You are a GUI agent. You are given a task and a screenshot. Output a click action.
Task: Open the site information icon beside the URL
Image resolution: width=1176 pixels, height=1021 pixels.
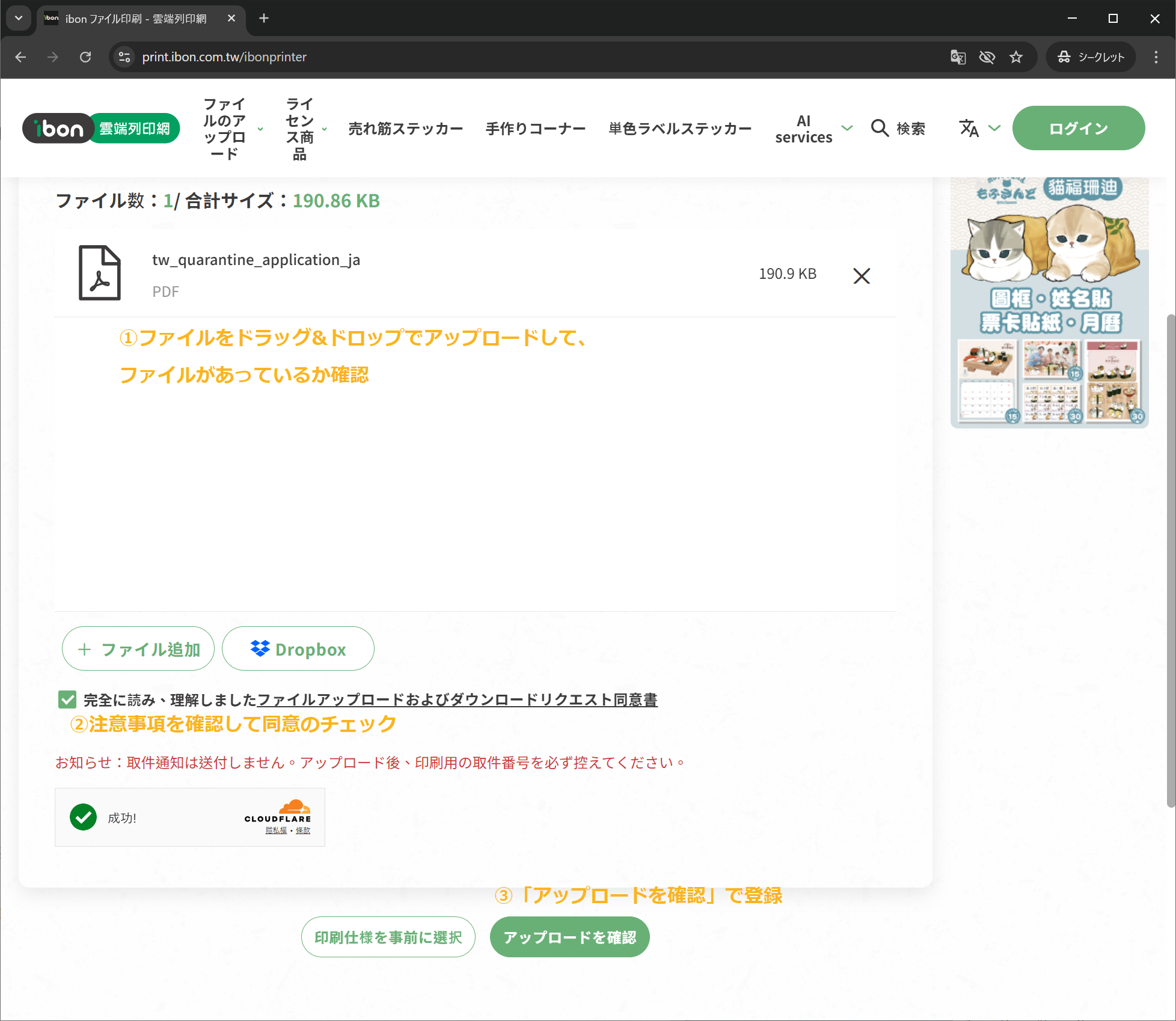pos(124,57)
